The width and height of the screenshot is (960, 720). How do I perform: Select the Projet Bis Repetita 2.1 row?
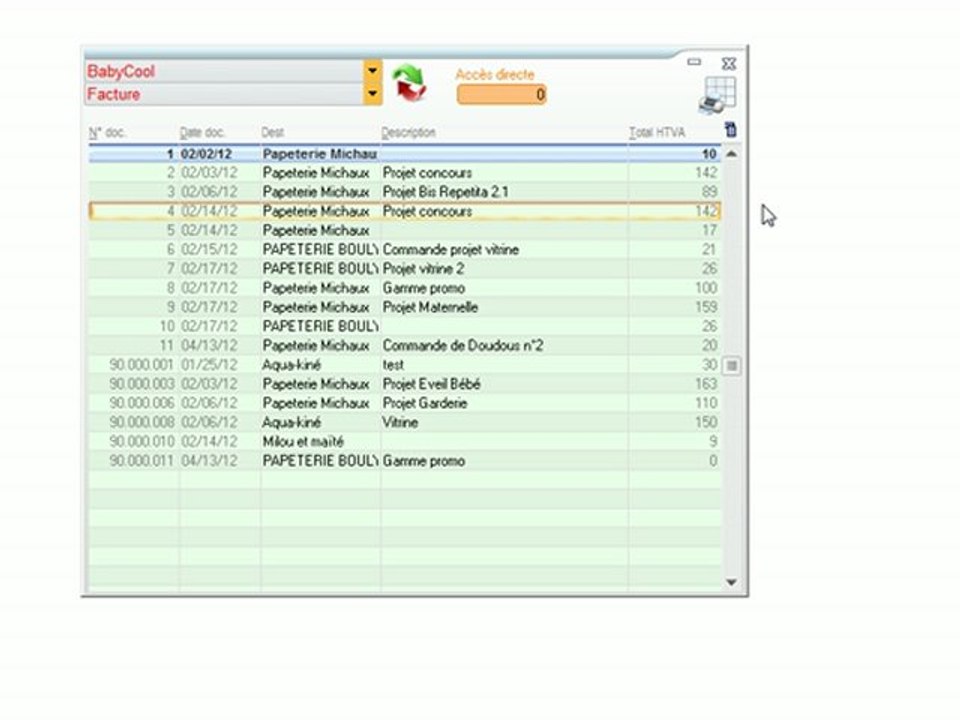405,192
